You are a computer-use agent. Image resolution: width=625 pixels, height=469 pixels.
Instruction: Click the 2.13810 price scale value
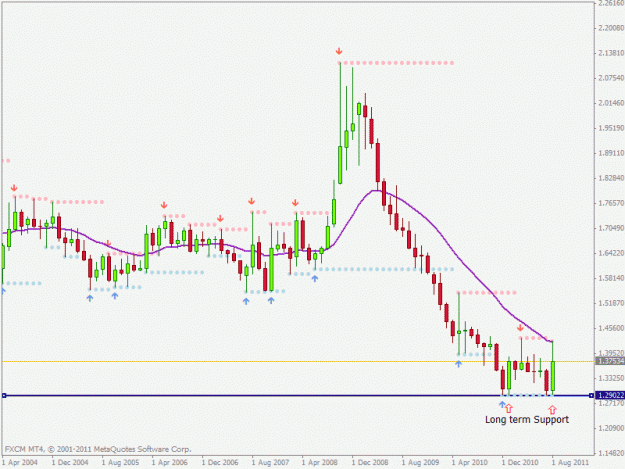tap(611, 53)
